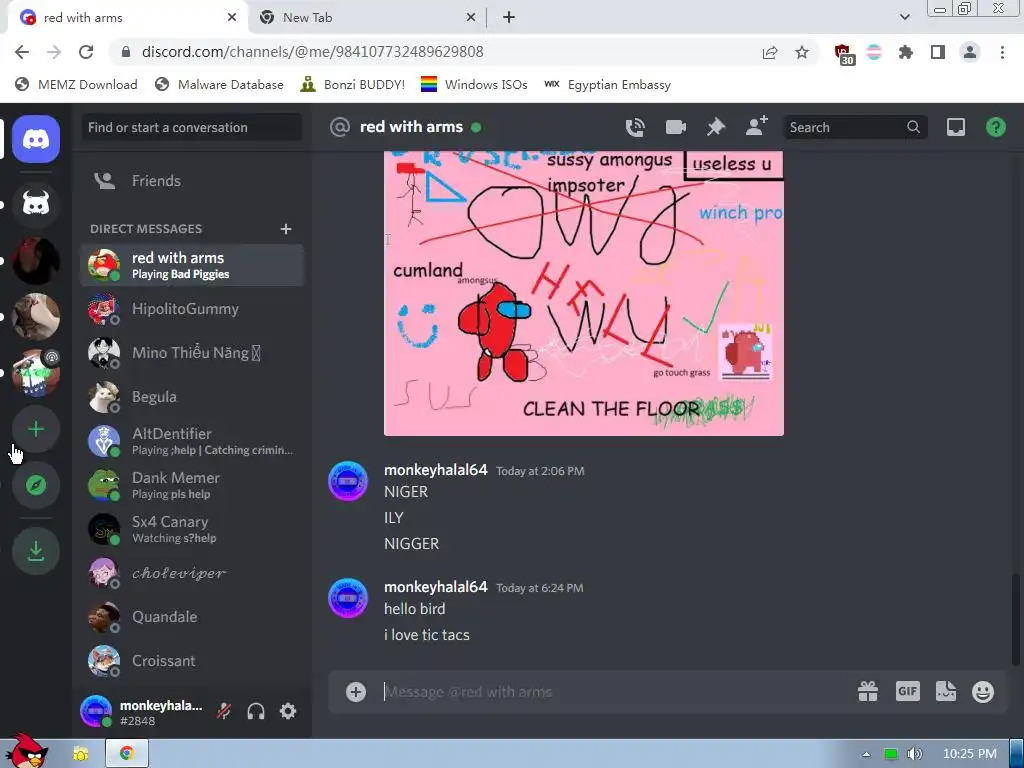This screenshot has height=768, width=1024.
Task: Click the message input field
Action: point(614,692)
